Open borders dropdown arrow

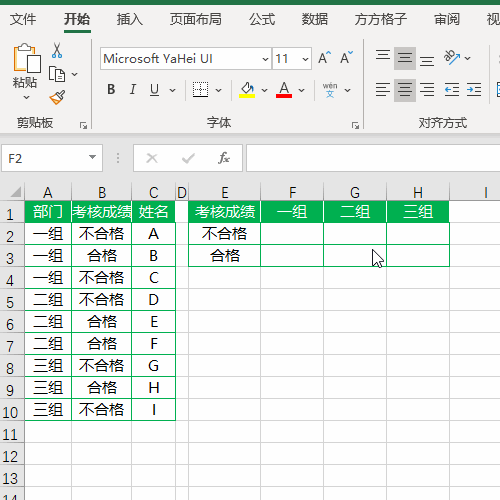(218, 90)
